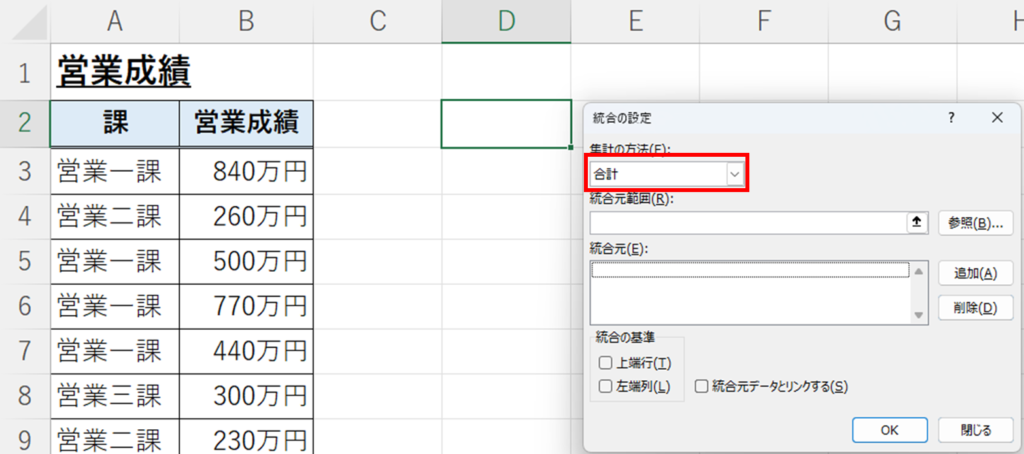Click the 参照(B)... button
The width and height of the screenshot is (1024, 454).
pos(976,223)
